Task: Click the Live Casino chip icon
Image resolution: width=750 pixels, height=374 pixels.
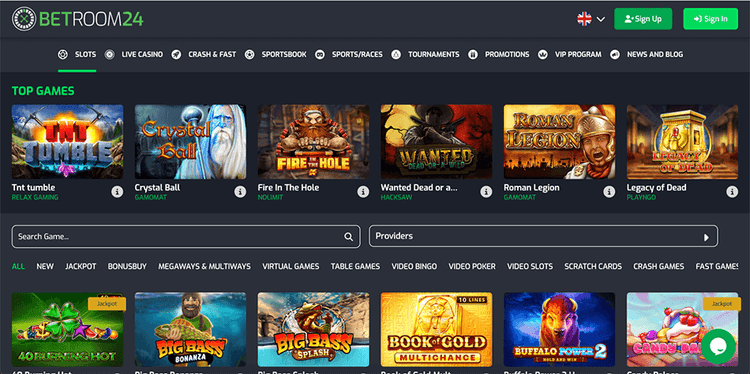Action: coord(110,55)
